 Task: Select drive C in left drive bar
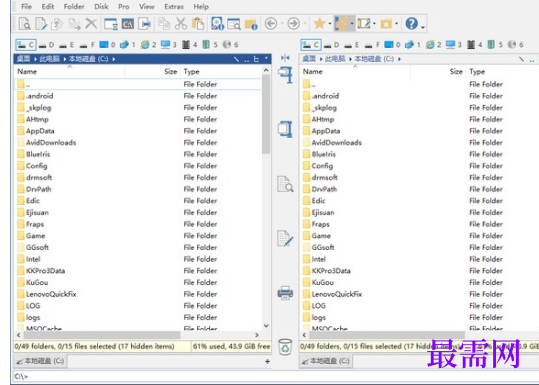pos(26,45)
